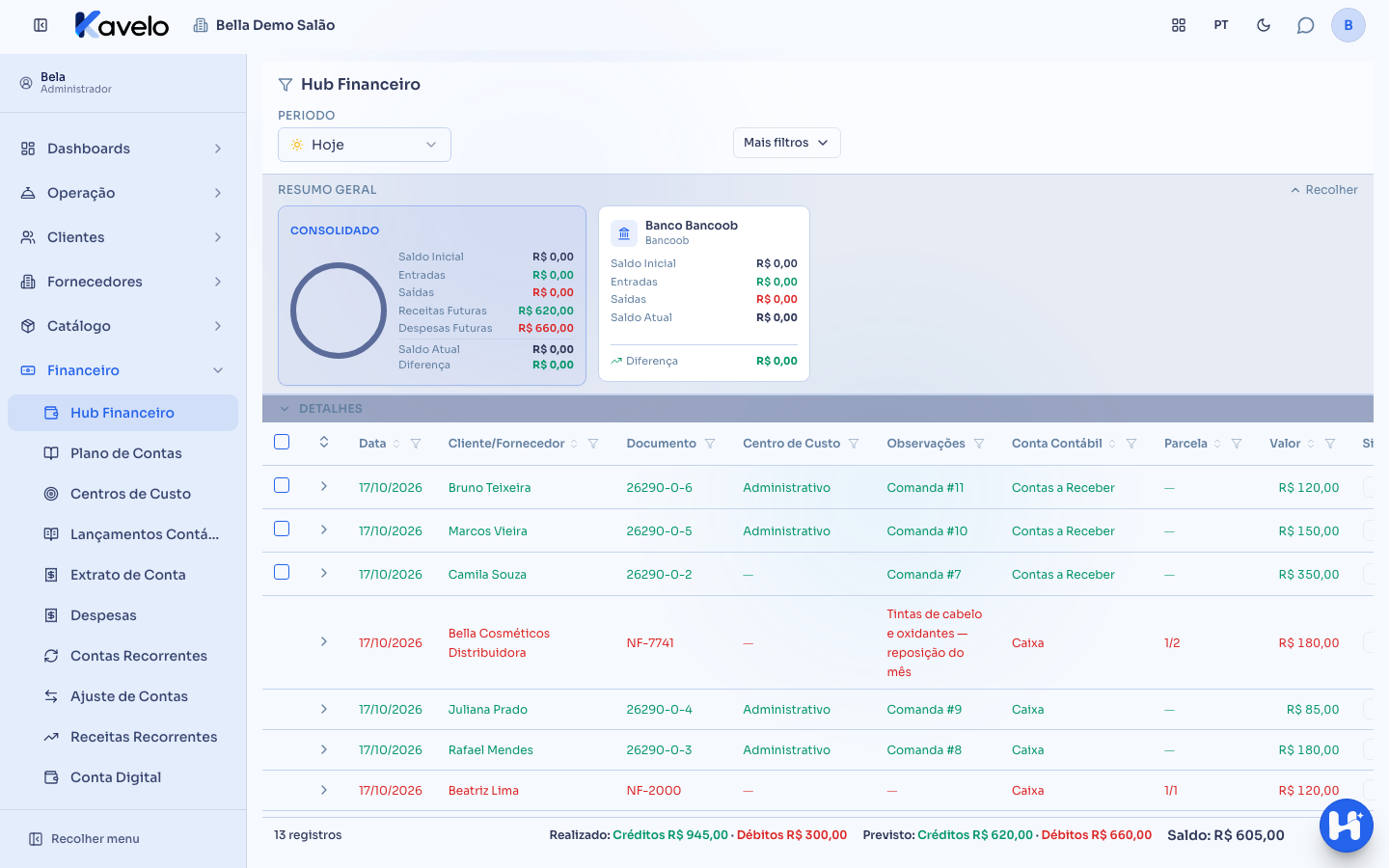Open Despesas page
Viewport: 1389px width, 868px height.
123,615
